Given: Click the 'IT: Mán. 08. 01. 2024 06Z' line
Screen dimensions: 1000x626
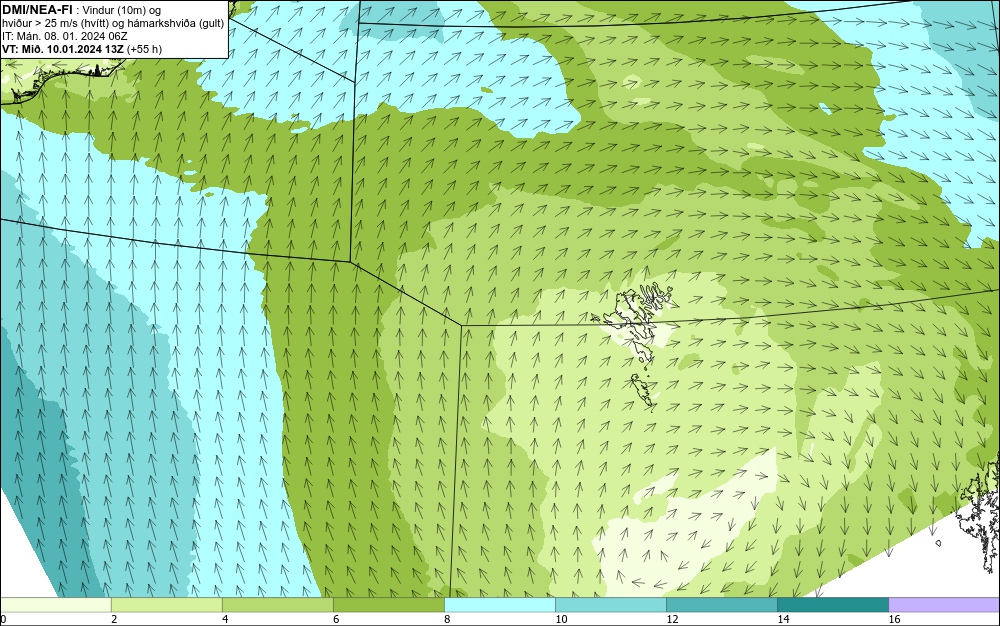Looking at the screenshot, I should click(x=64, y=36).
